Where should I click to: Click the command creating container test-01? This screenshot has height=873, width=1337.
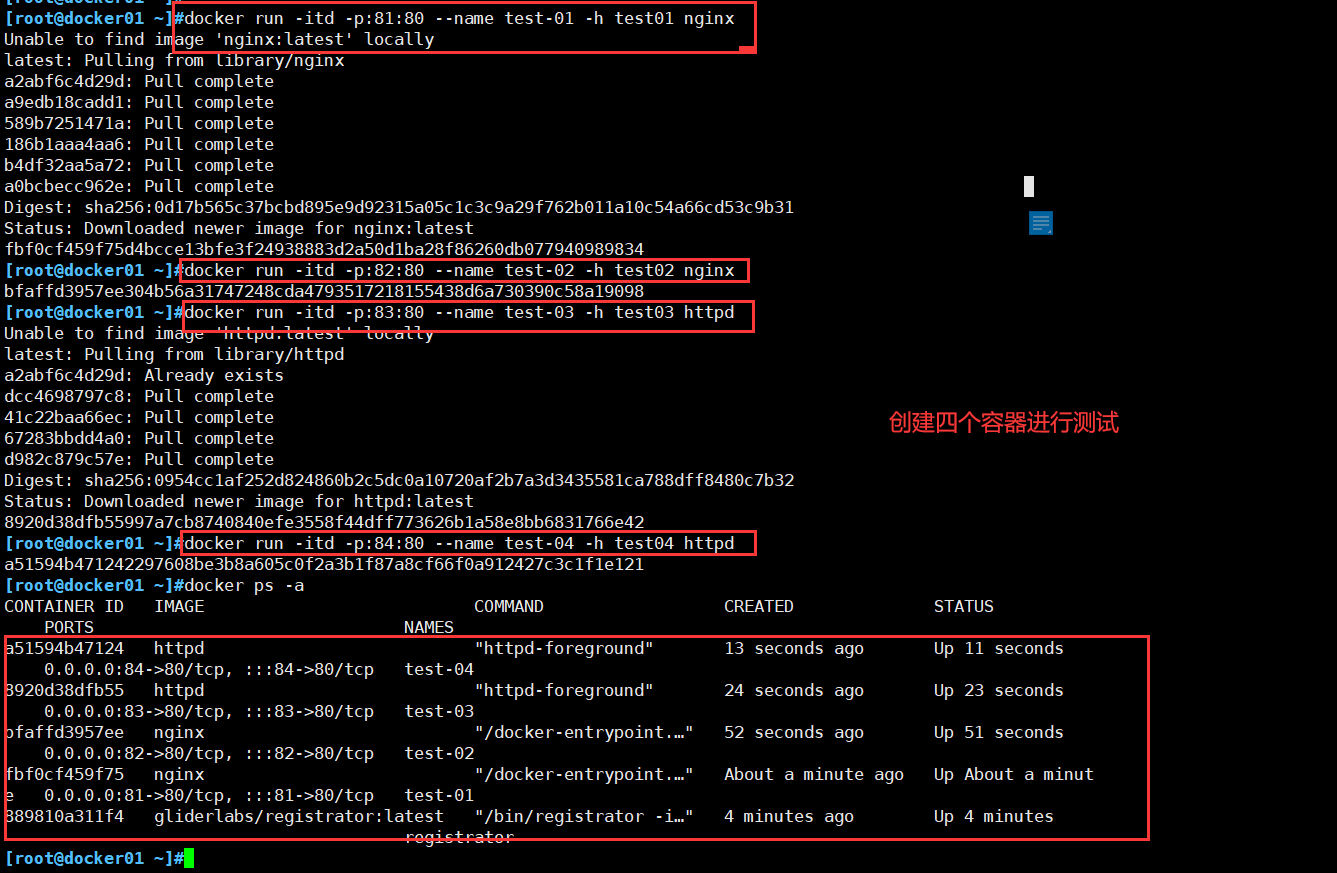pyautogui.click(x=459, y=18)
